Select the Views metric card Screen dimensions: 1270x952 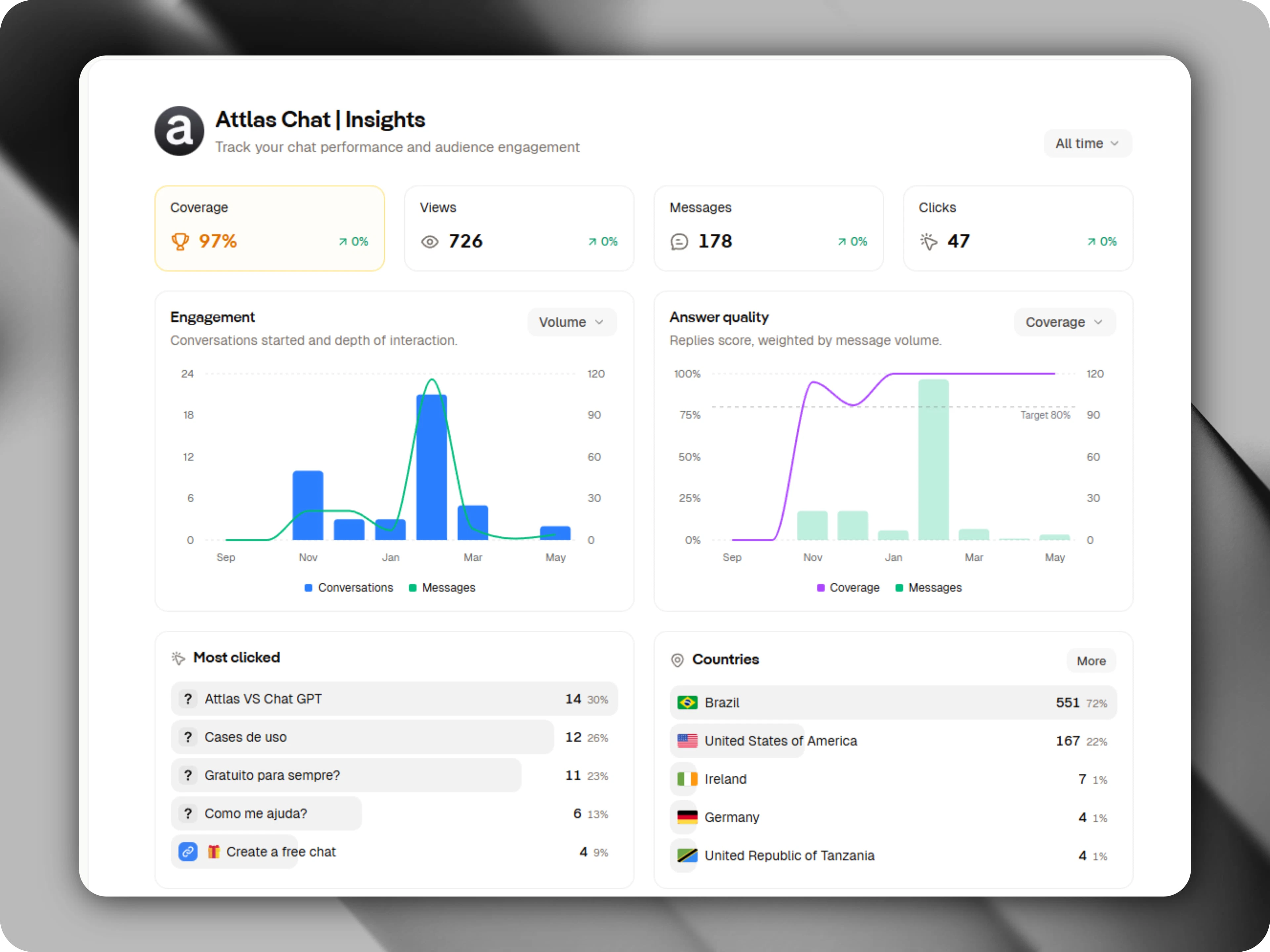[x=519, y=228]
